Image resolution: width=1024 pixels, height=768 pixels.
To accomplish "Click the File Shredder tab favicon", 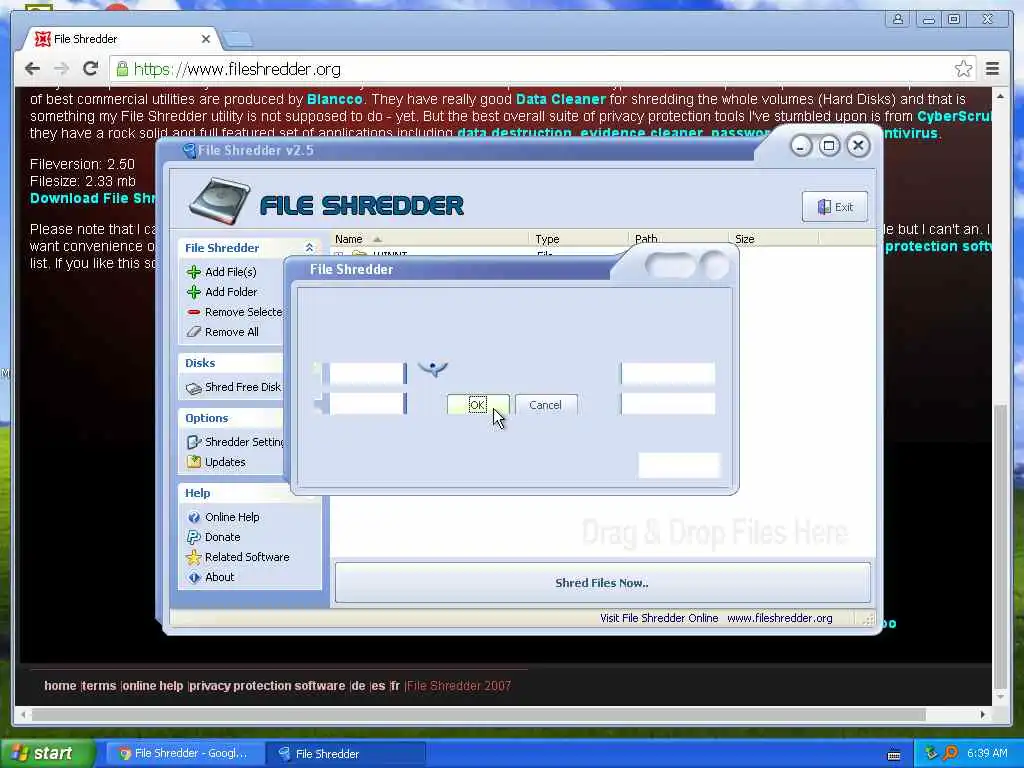I will point(42,39).
